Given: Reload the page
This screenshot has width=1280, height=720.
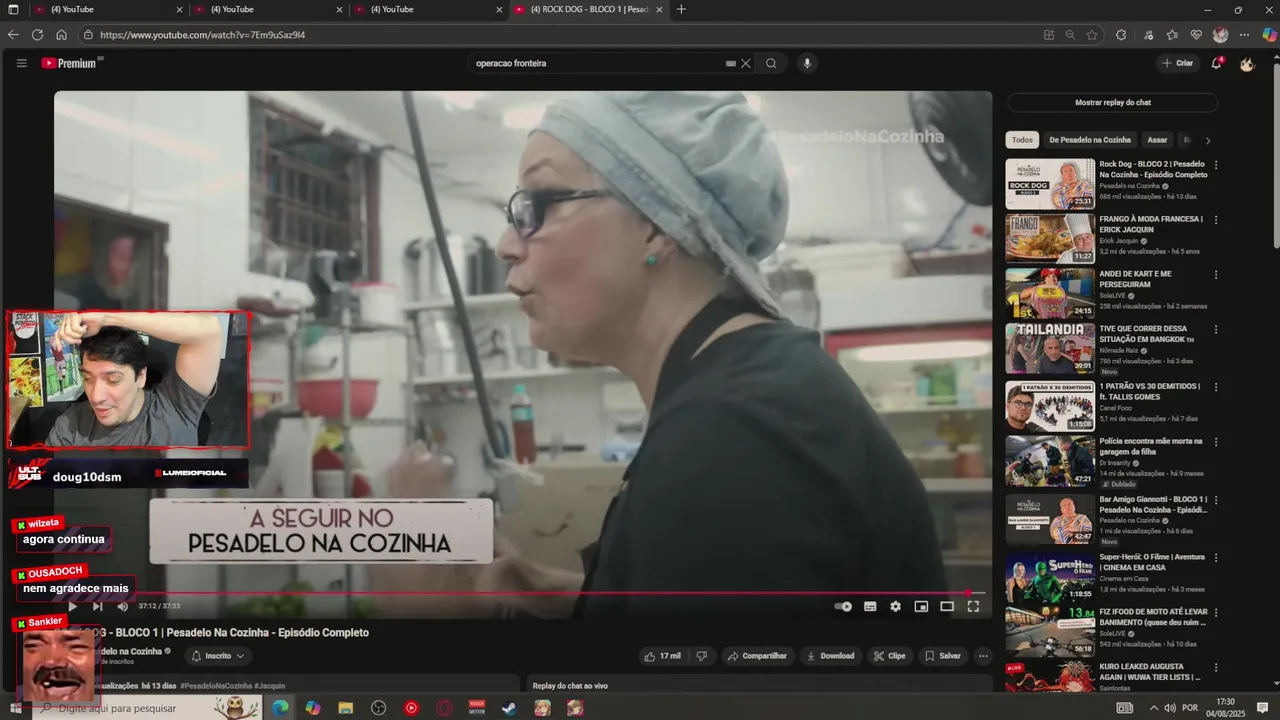Looking at the screenshot, I should click(x=37, y=34).
